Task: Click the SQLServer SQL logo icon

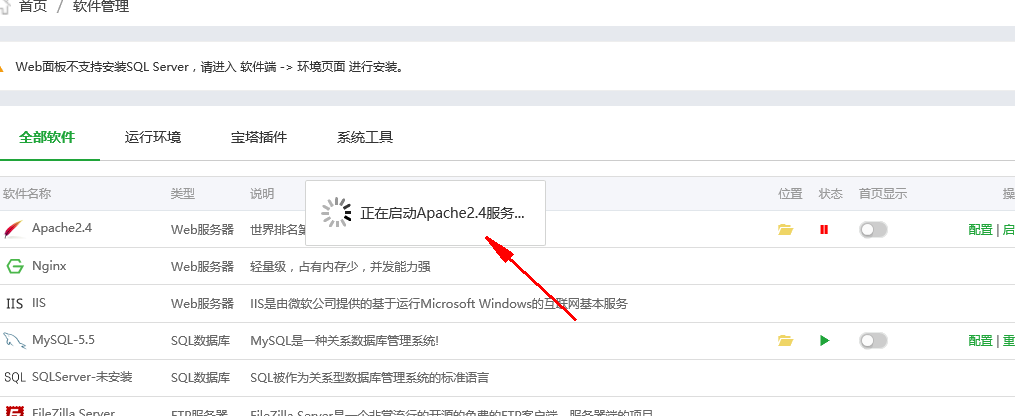Action: coord(15,377)
